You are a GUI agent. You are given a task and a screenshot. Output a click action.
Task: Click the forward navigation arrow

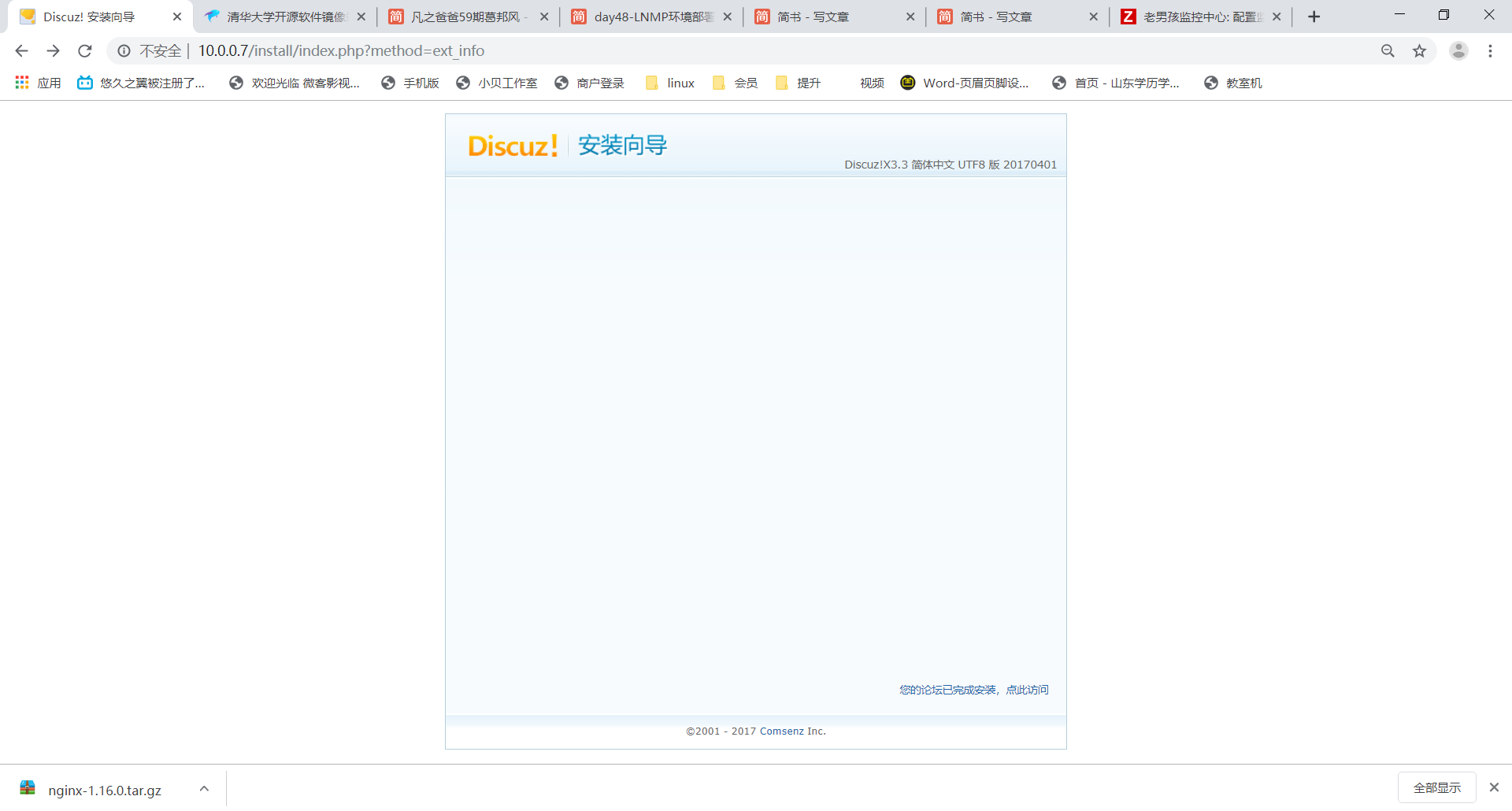coord(53,50)
